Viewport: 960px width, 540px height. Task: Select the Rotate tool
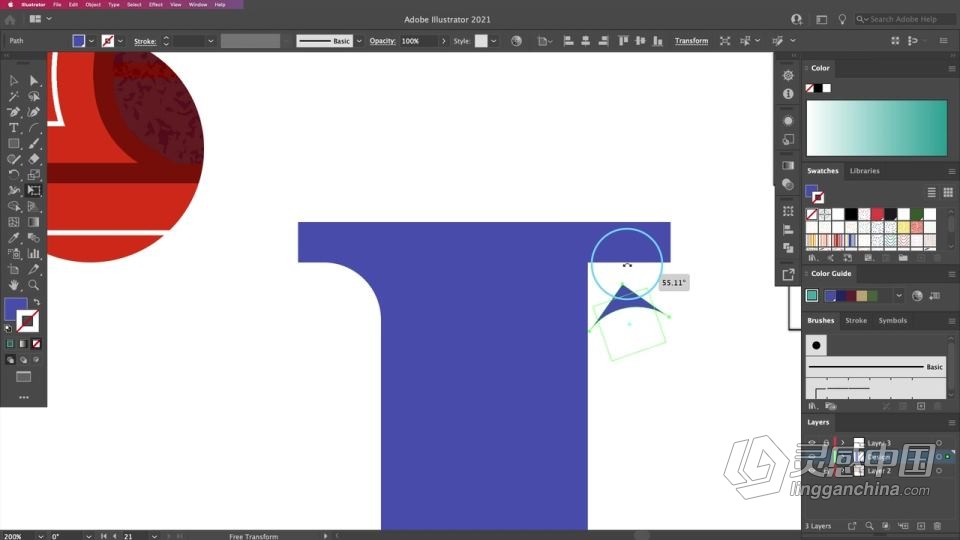[x=13, y=175]
